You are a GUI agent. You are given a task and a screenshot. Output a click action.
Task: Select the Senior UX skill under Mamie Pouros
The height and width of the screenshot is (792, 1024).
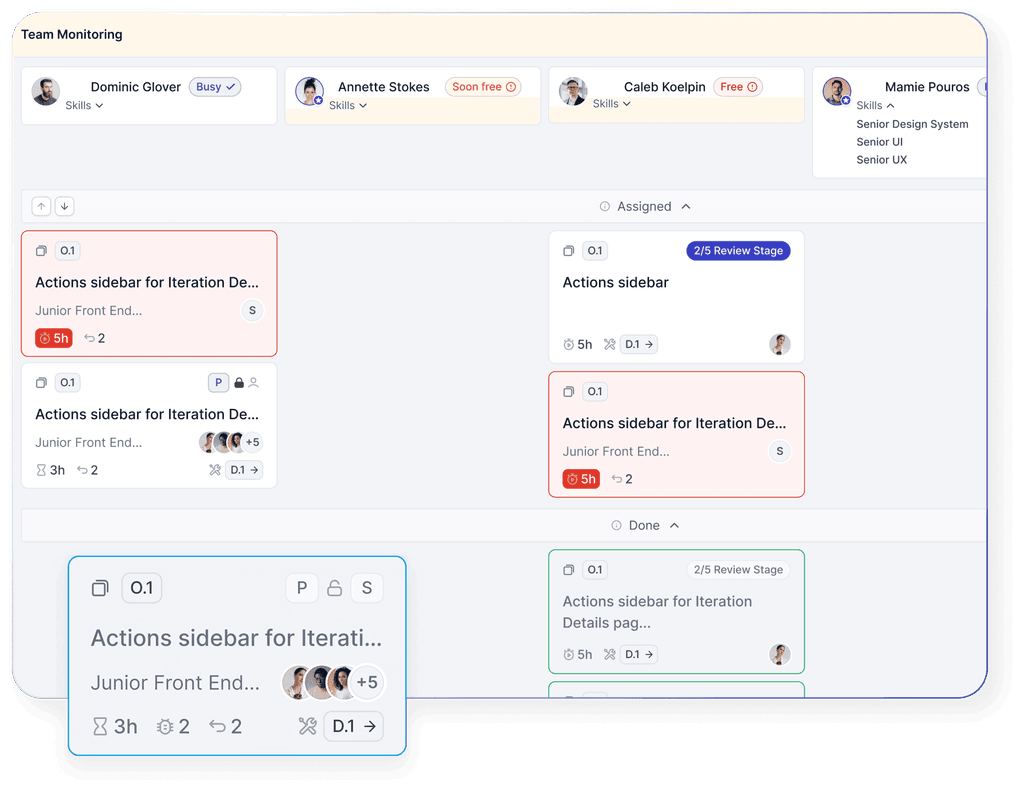tap(881, 159)
